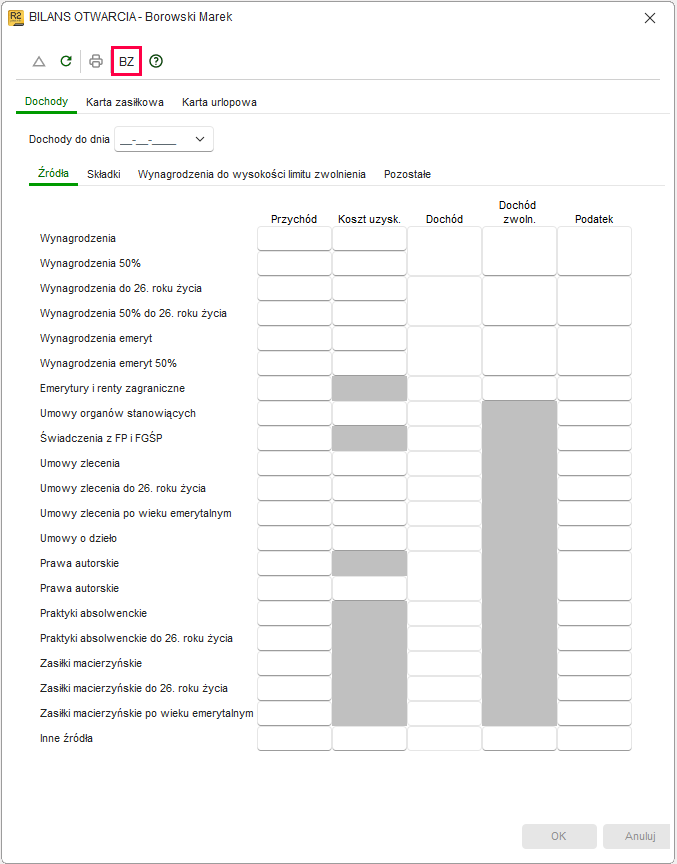Click Podatek field for Zasiłki macierzyńskie po wieku emerytalnym
Viewport: 677px width, 864px height.
[594, 713]
